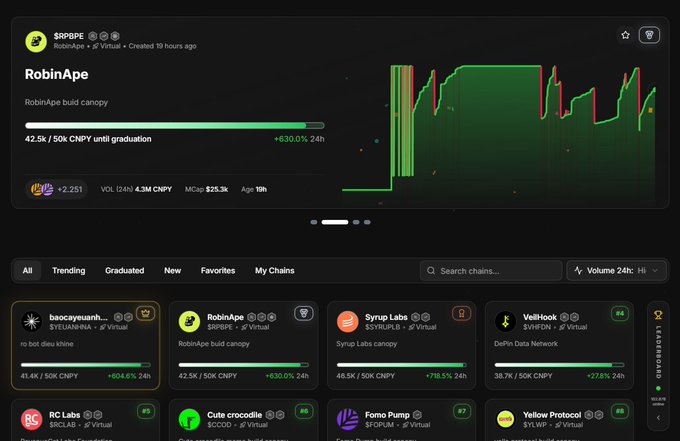
Task: Click the RC Labs red avatar
Action: tap(32, 419)
